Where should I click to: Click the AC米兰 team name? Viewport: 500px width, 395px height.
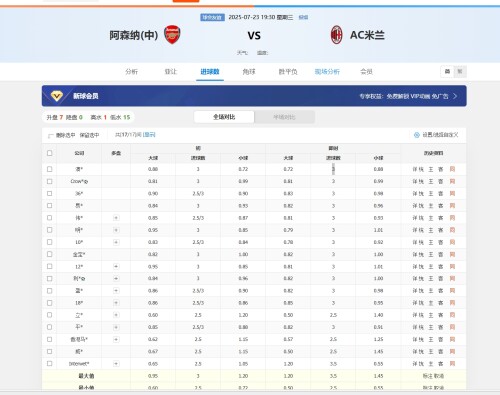pyautogui.click(x=367, y=35)
